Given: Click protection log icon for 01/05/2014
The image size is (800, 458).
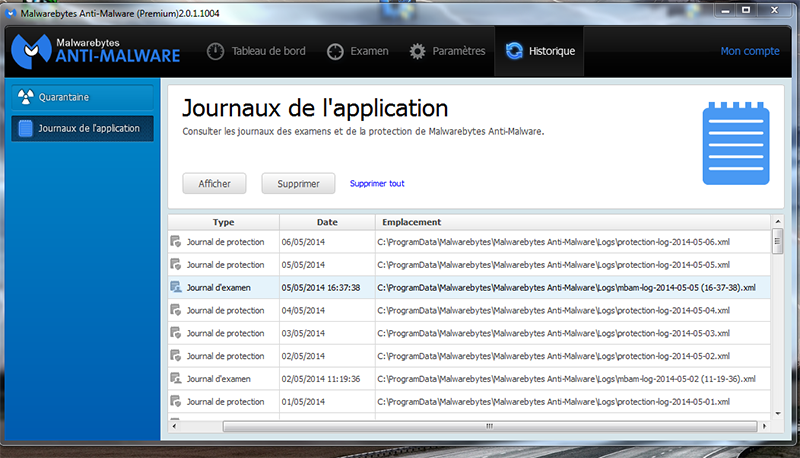Looking at the screenshot, I should (x=176, y=401).
